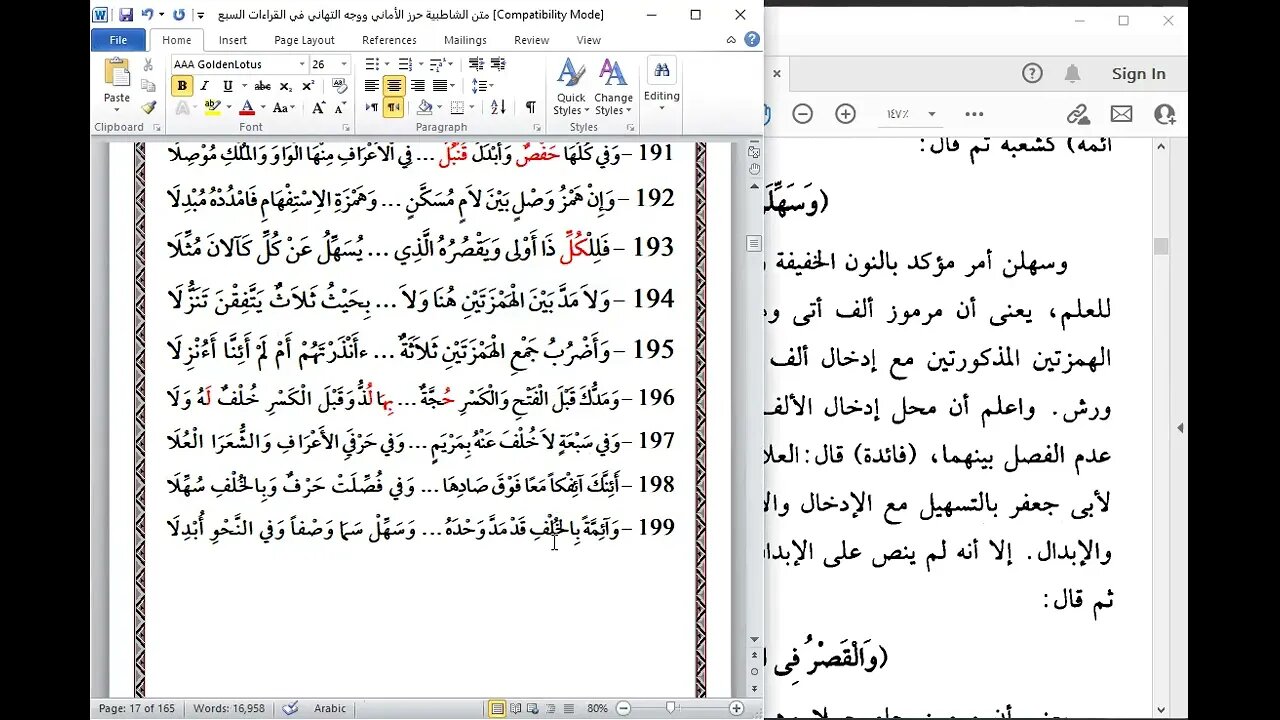The image size is (1280, 720).
Task: Click the PDF reader notifications bell
Action: tap(1072, 74)
